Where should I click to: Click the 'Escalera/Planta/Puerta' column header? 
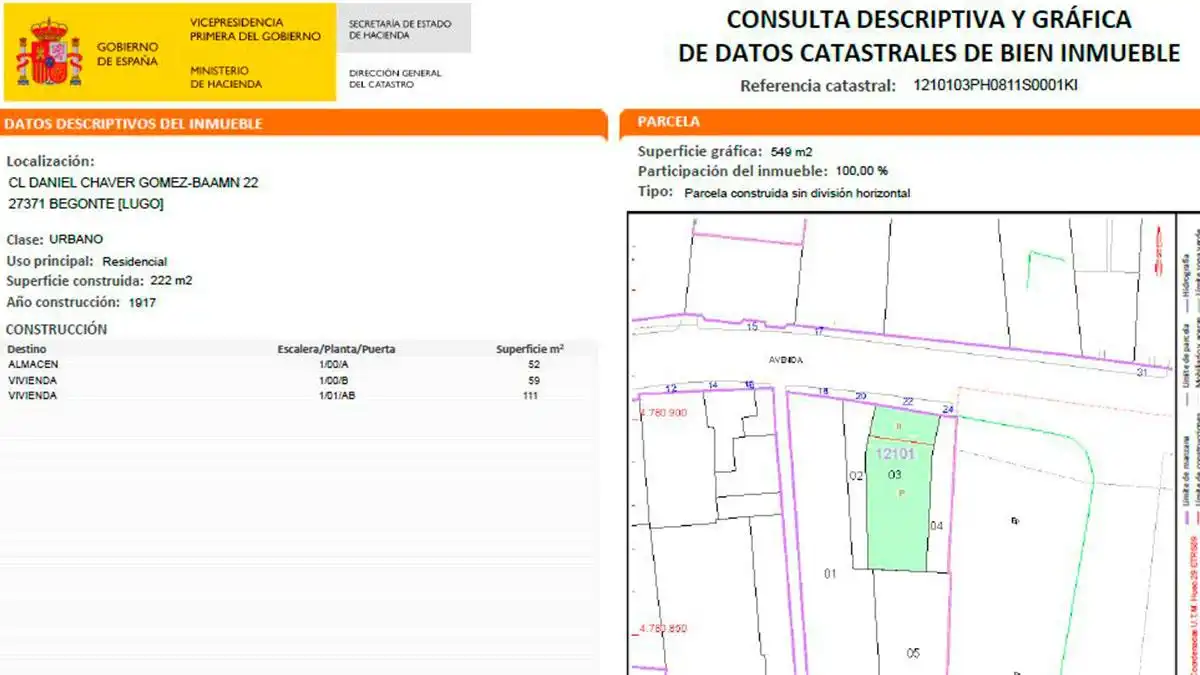coord(336,349)
